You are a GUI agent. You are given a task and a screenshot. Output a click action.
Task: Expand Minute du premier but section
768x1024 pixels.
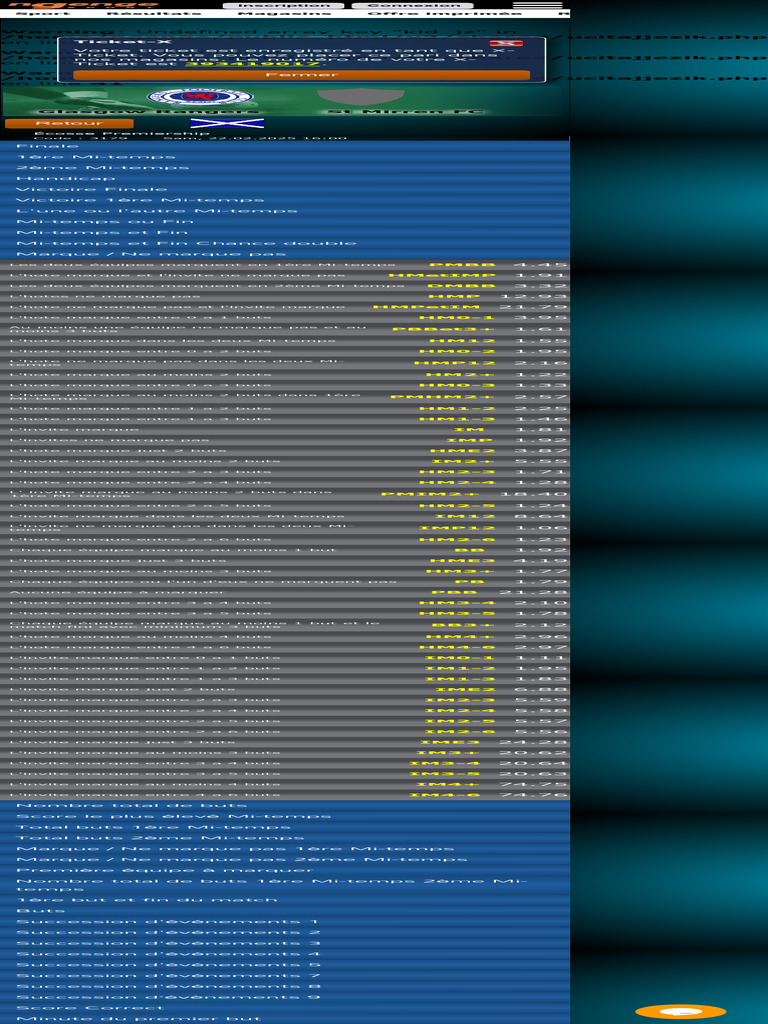(285, 1019)
